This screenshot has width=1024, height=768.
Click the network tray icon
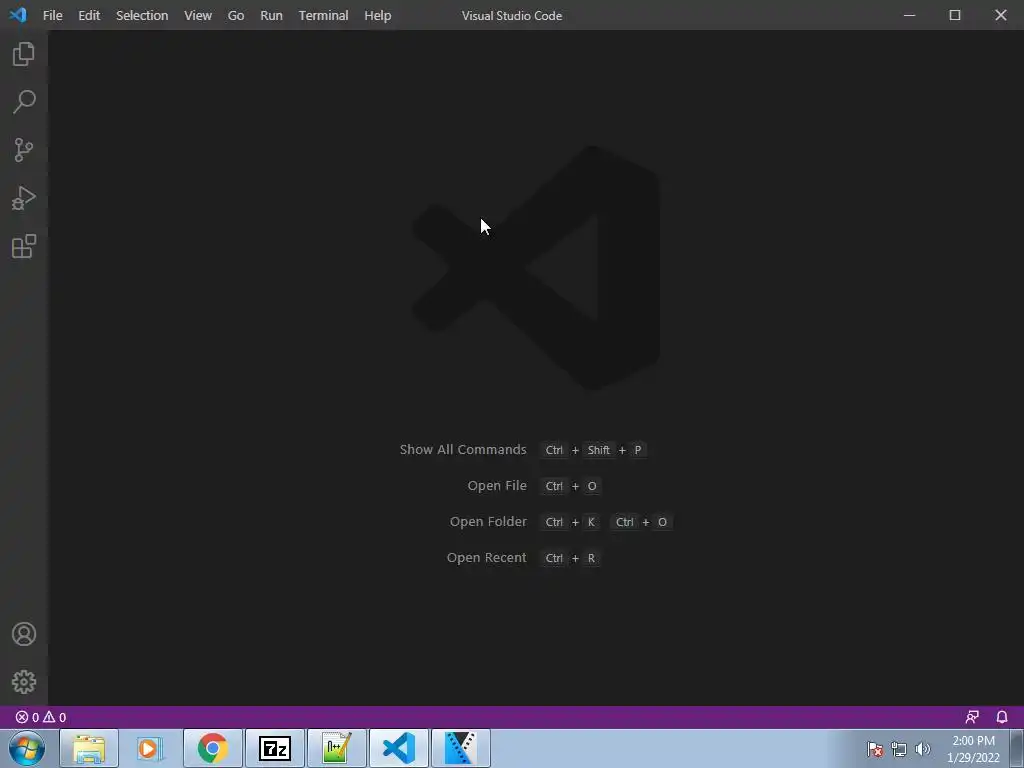[x=899, y=749]
